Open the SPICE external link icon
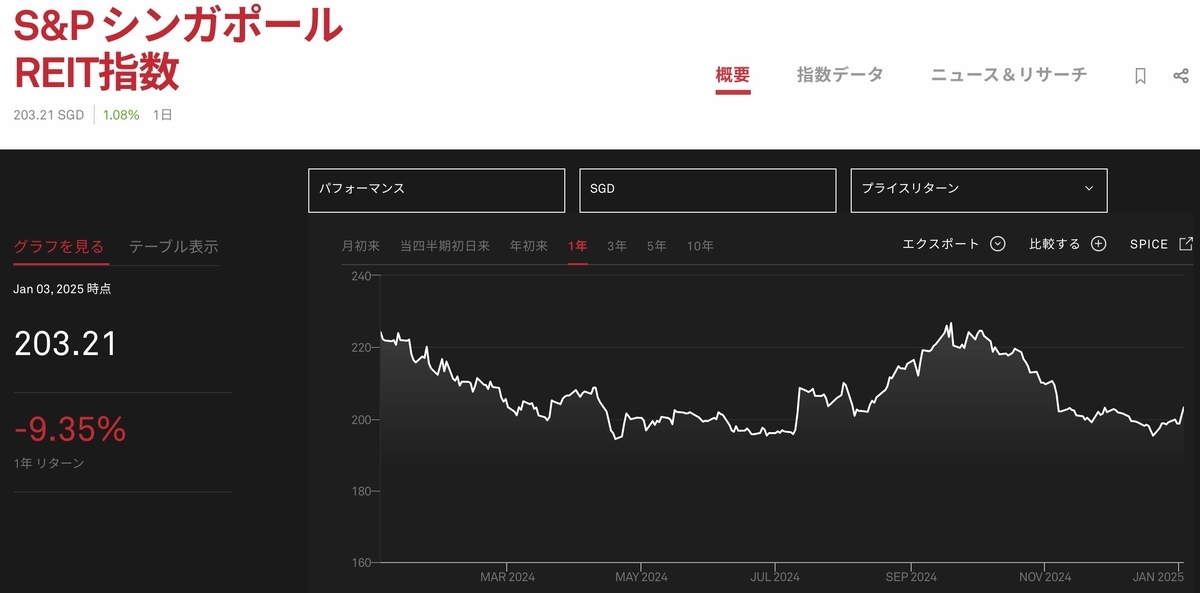 tap(1186, 244)
